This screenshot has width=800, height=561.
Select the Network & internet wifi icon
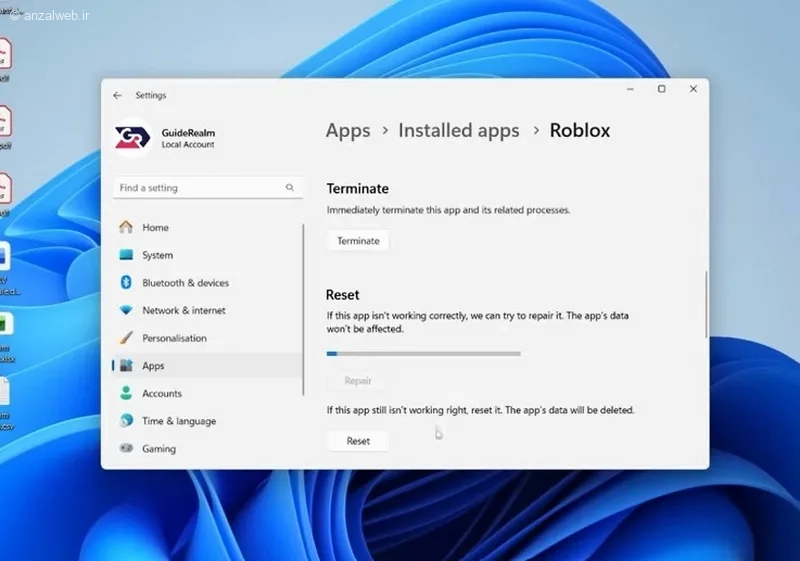(x=126, y=310)
